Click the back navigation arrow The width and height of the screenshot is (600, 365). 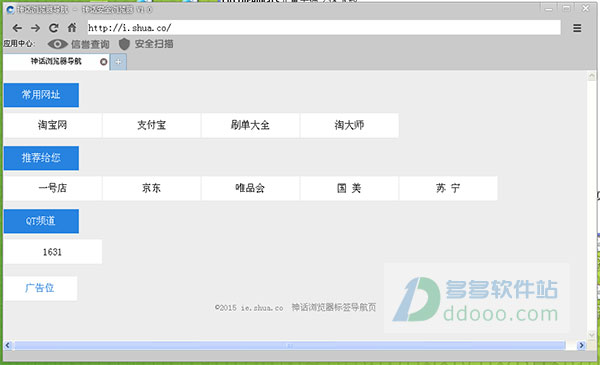point(17,28)
